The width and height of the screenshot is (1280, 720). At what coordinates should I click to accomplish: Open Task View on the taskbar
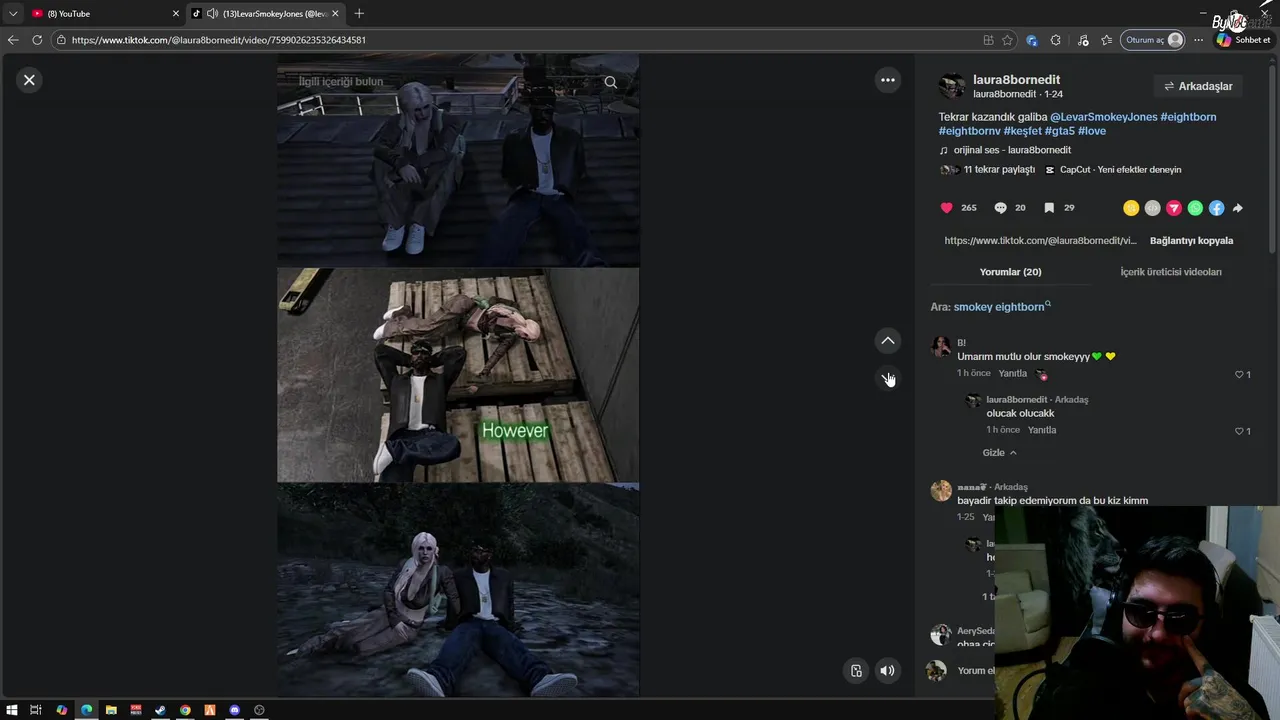point(36,710)
